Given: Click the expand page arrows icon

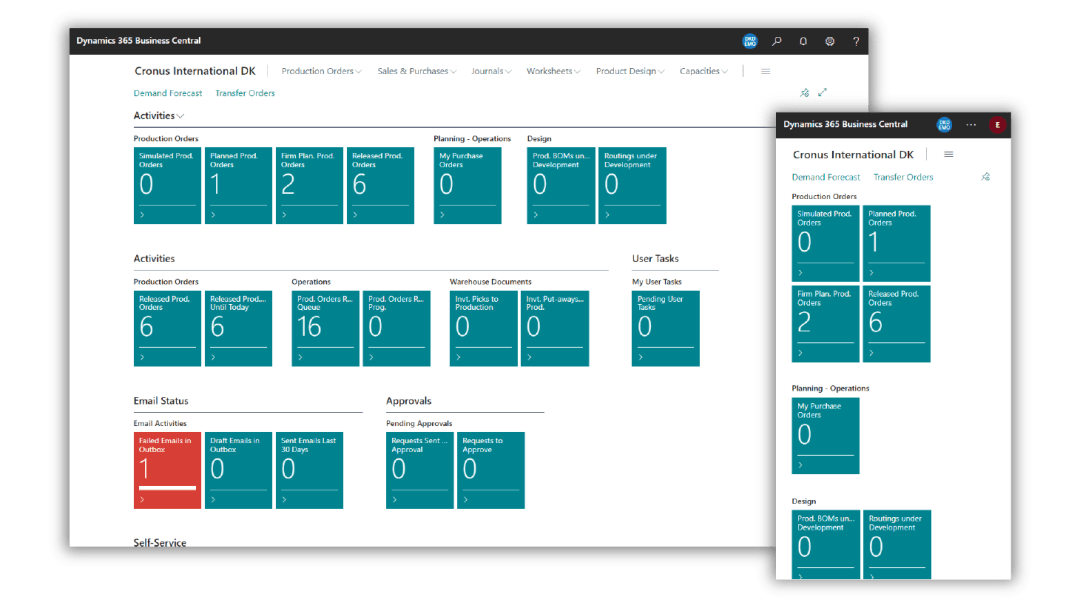Looking at the screenshot, I should tap(823, 93).
